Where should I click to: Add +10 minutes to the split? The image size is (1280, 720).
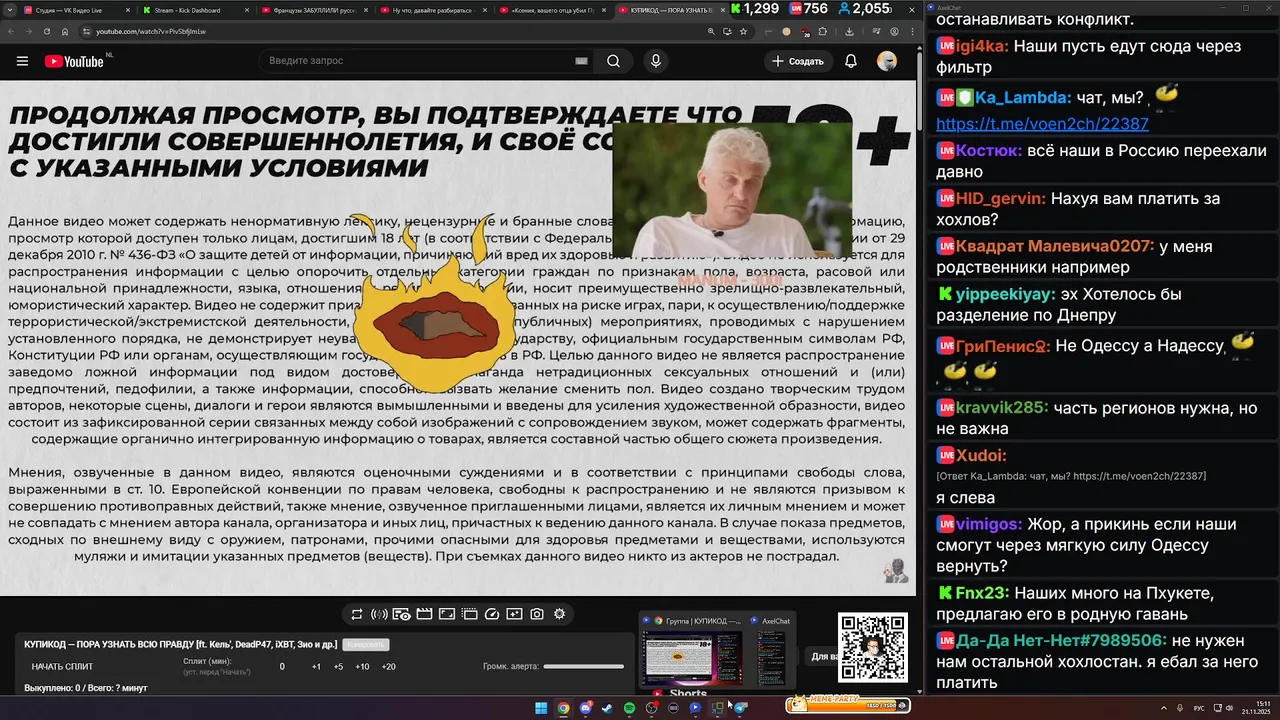(x=362, y=667)
